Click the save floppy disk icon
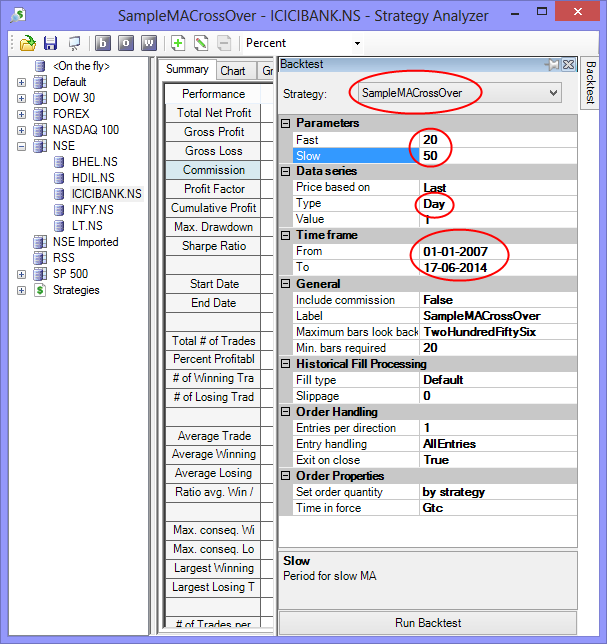 click(50, 43)
